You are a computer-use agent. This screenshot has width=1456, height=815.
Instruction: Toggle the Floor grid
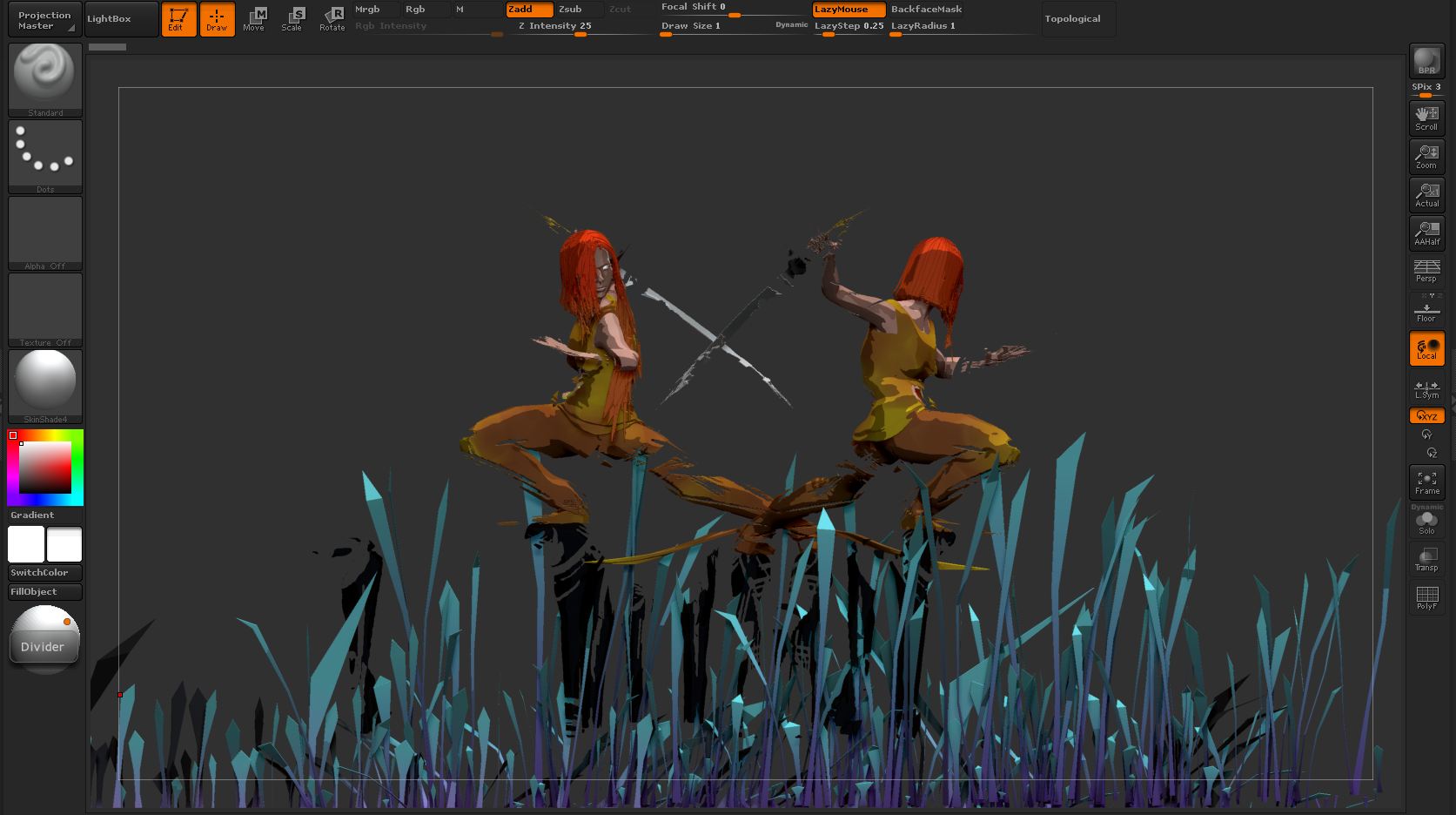1426,310
